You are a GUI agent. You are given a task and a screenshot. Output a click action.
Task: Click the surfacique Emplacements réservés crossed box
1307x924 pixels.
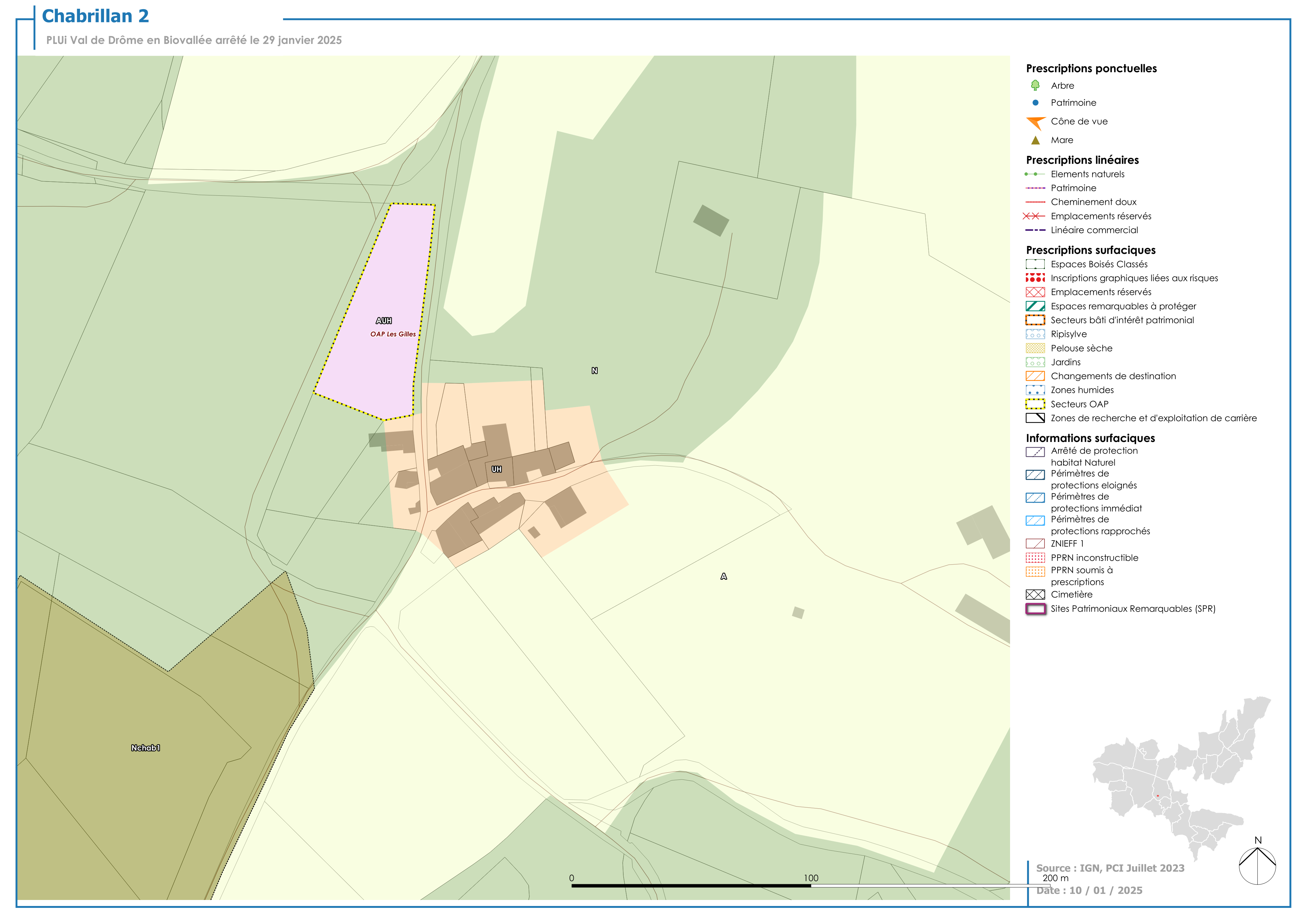(x=1035, y=292)
